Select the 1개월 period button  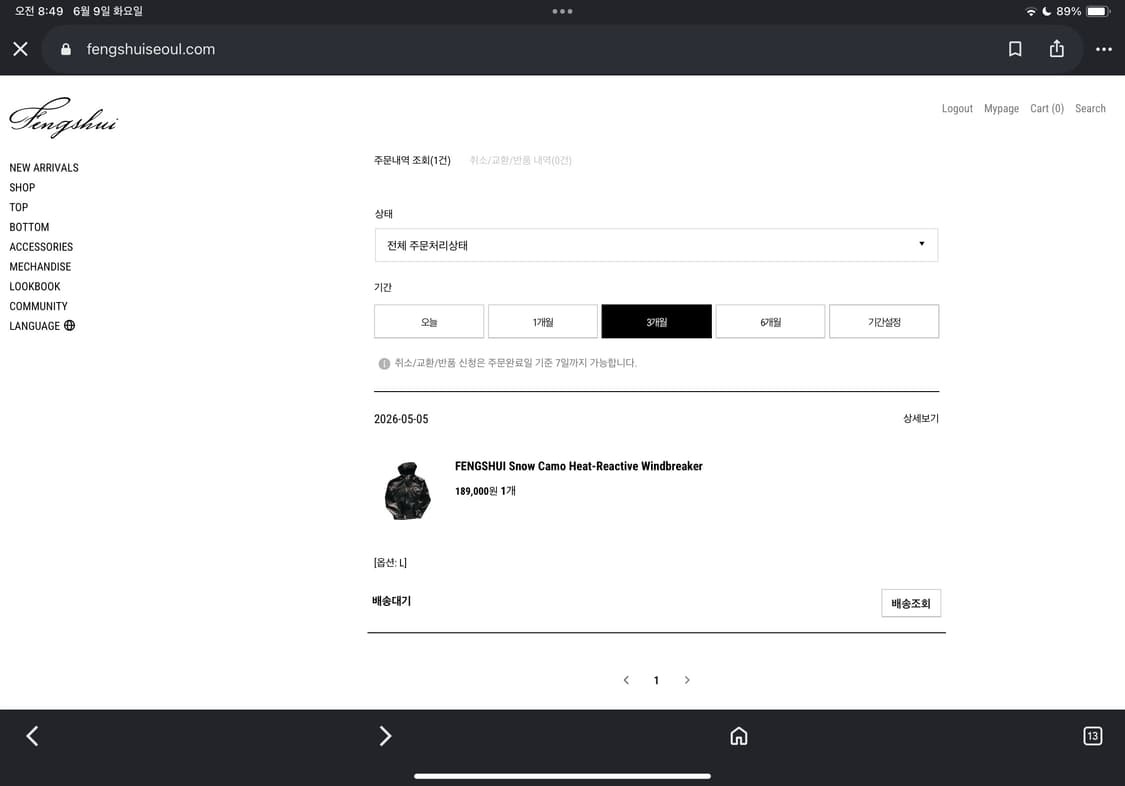pos(542,321)
